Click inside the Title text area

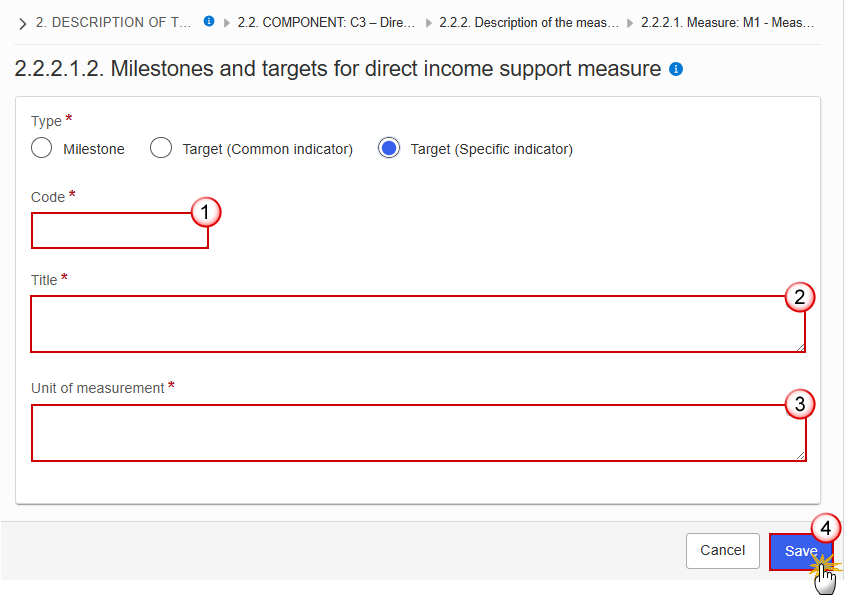pyautogui.click(x=418, y=324)
